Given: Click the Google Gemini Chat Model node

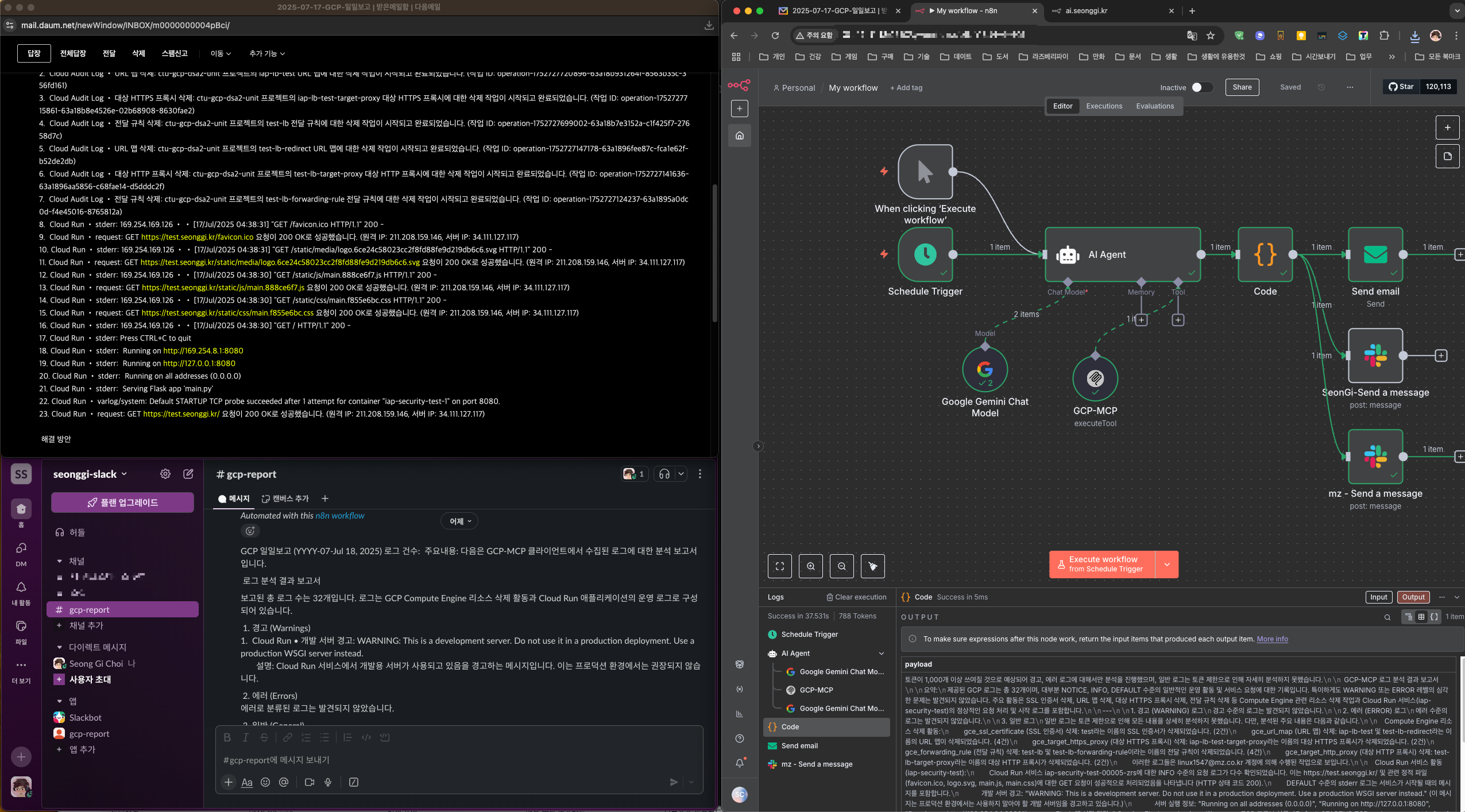Looking at the screenshot, I should [x=985, y=370].
